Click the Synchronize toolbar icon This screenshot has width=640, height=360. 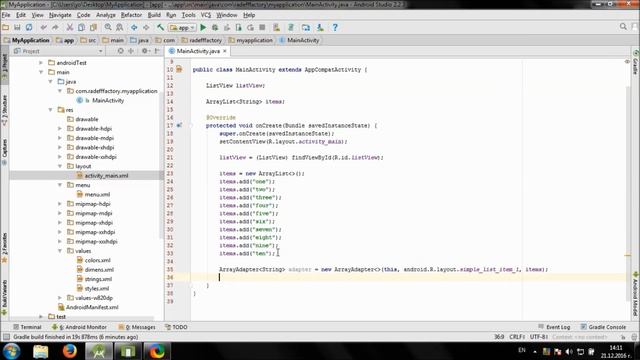[29, 27]
